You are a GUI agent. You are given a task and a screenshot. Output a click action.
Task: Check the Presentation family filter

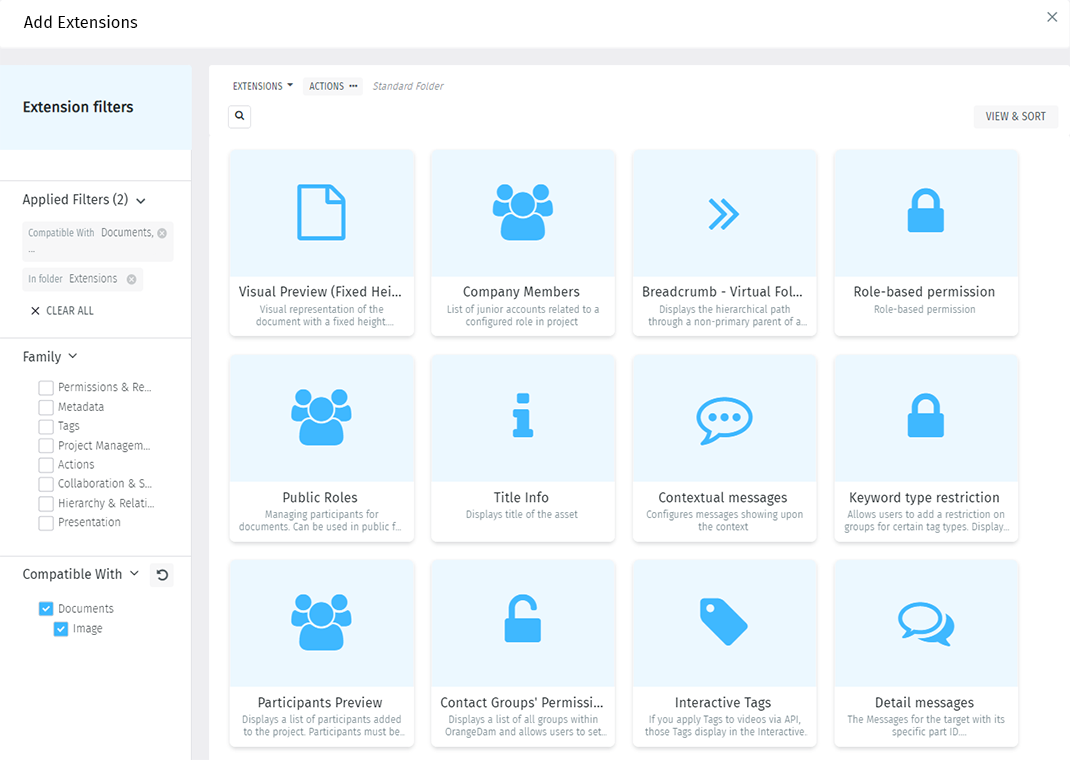point(45,521)
